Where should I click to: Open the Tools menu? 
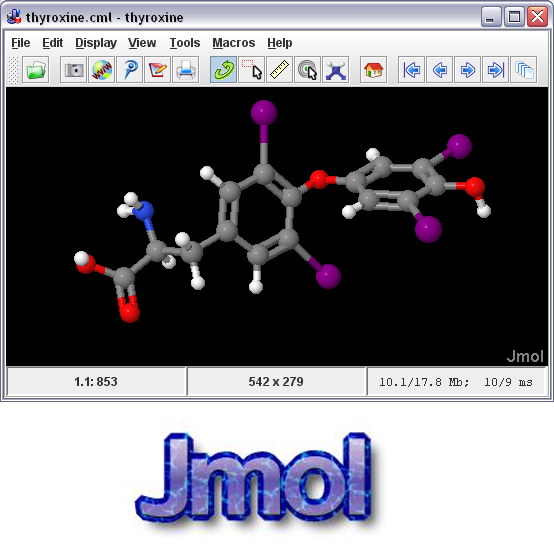(x=185, y=43)
